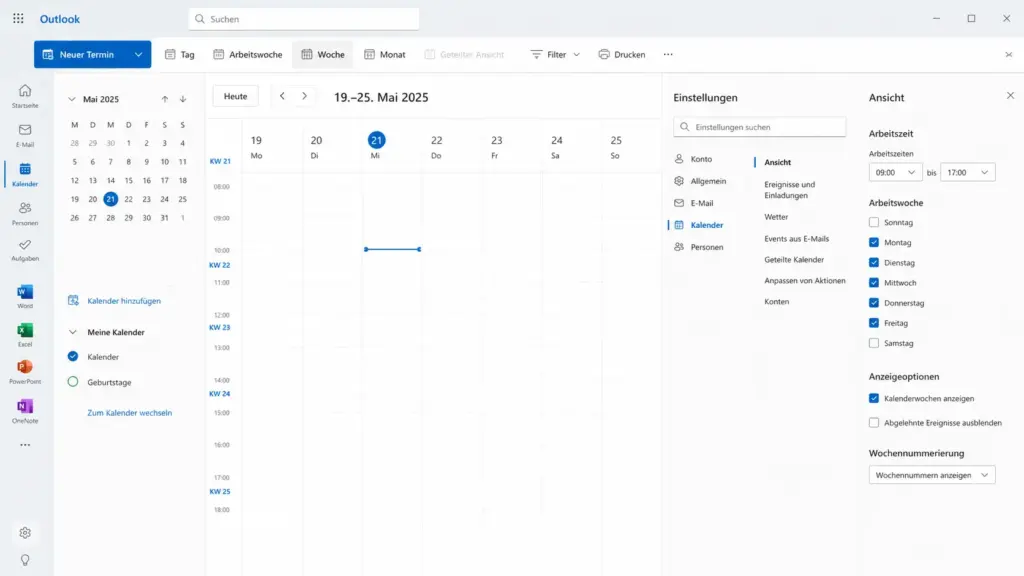
Task: Switch to Tag day view
Action: coord(180,54)
